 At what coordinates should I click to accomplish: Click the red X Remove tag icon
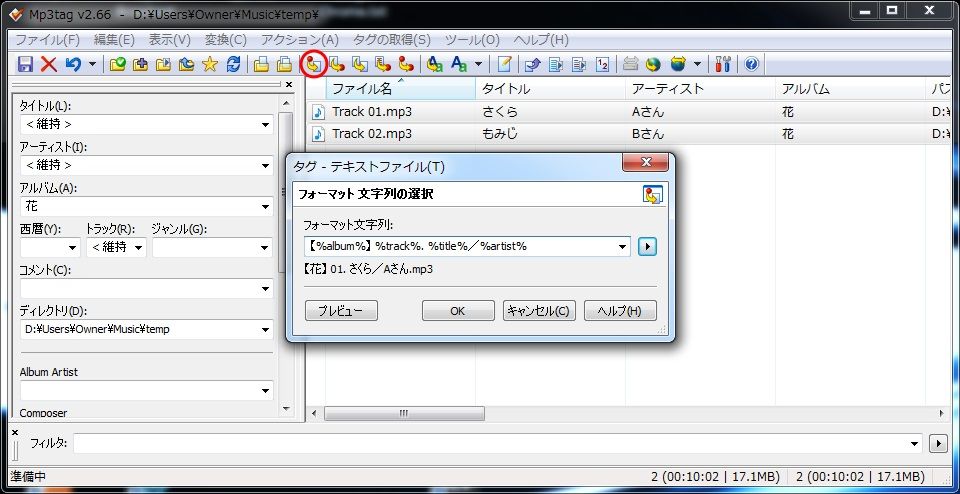pos(48,64)
